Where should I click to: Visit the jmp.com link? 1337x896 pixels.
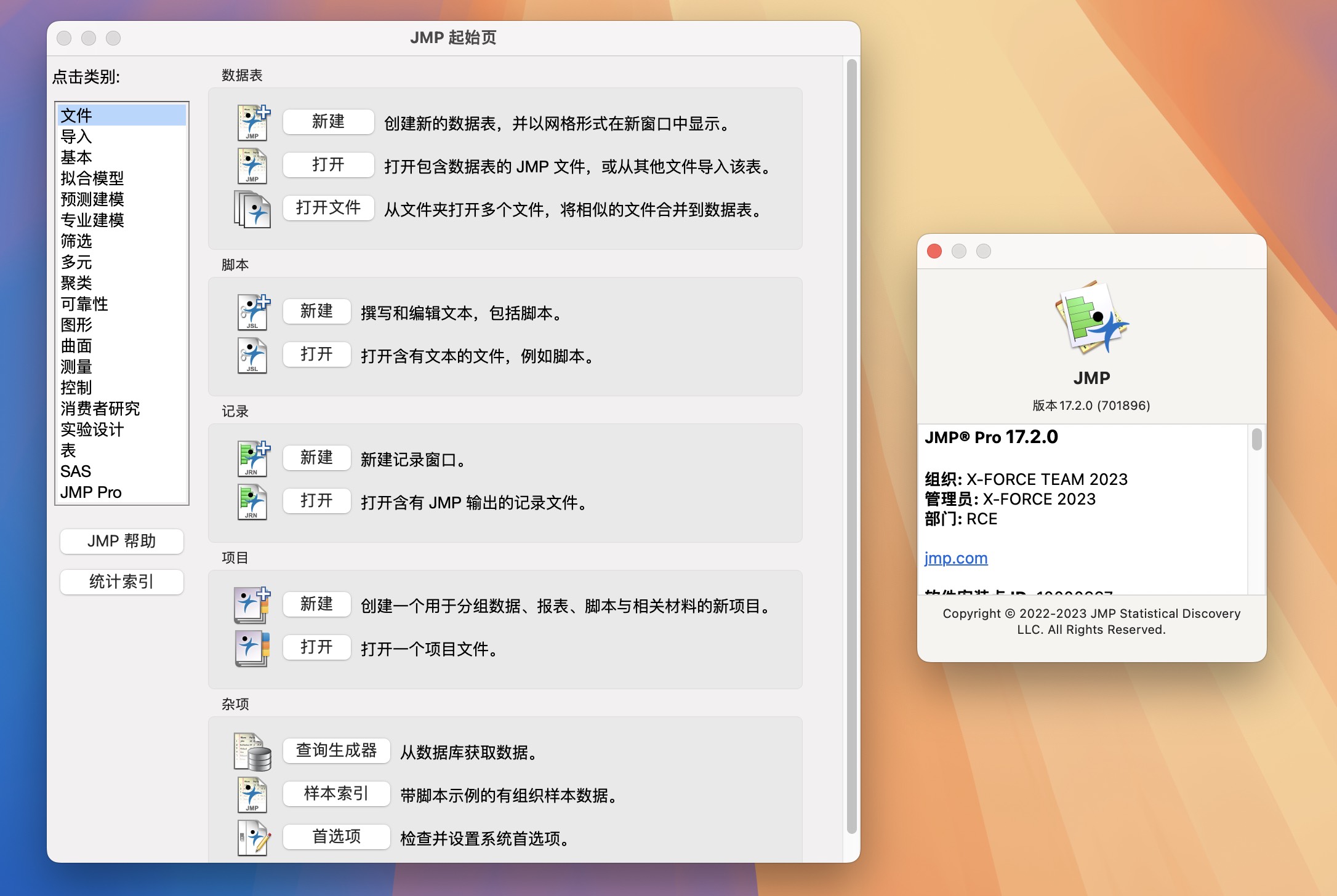pyautogui.click(x=956, y=558)
